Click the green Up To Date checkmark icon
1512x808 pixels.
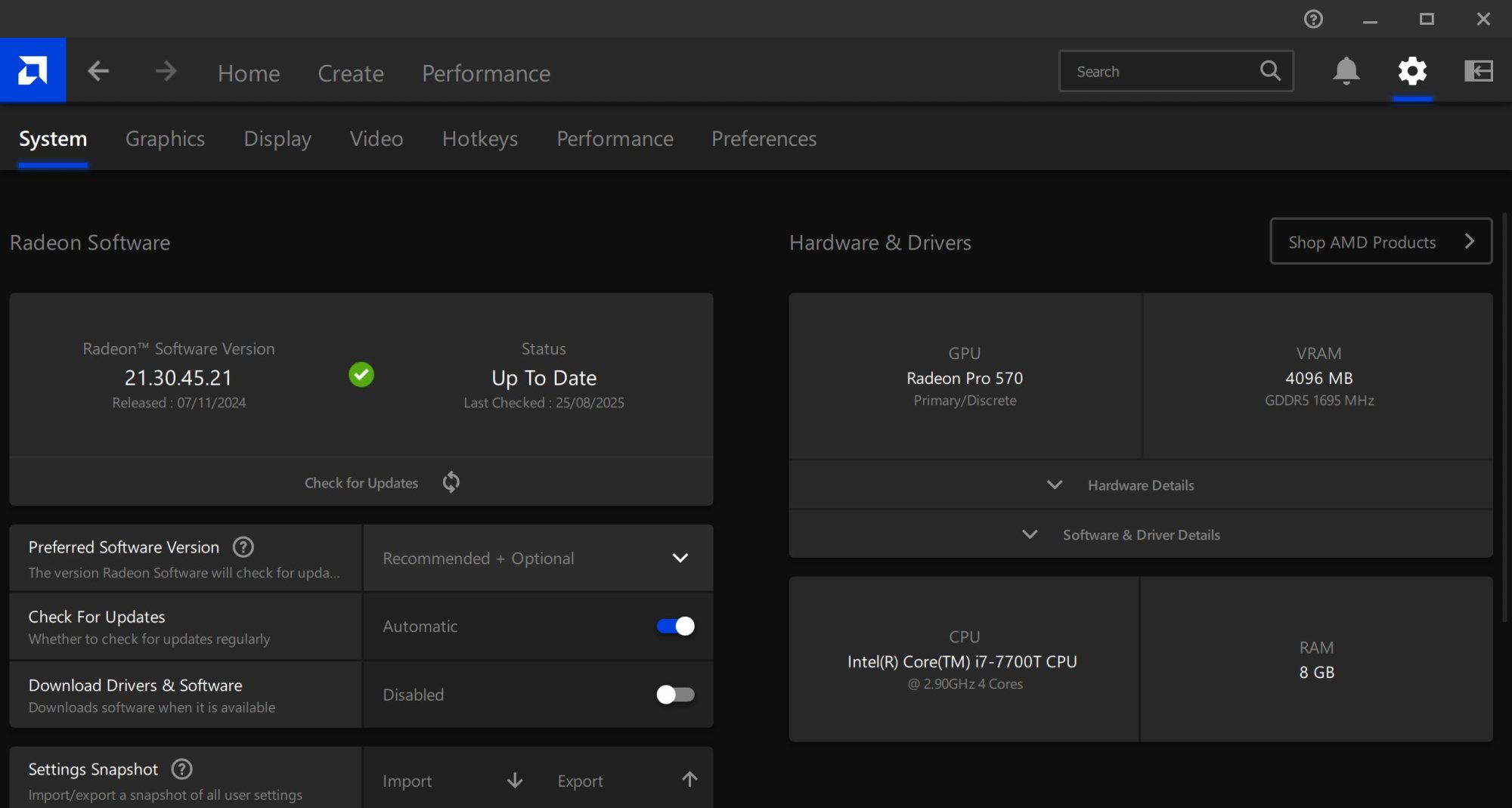(x=361, y=375)
